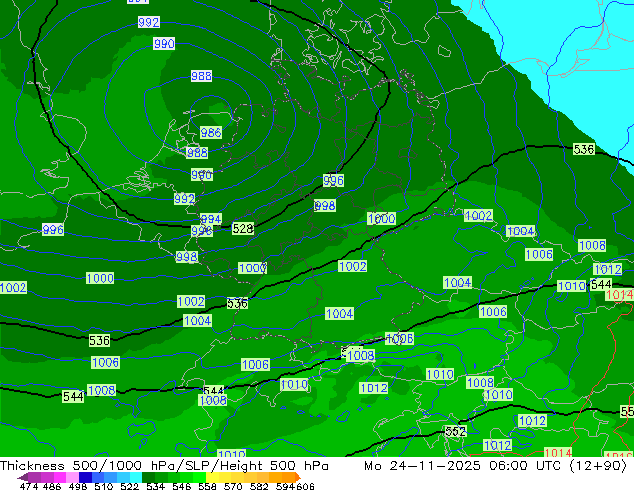Click the legend value 510
This screenshot has width=634, height=490.
click(104, 486)
